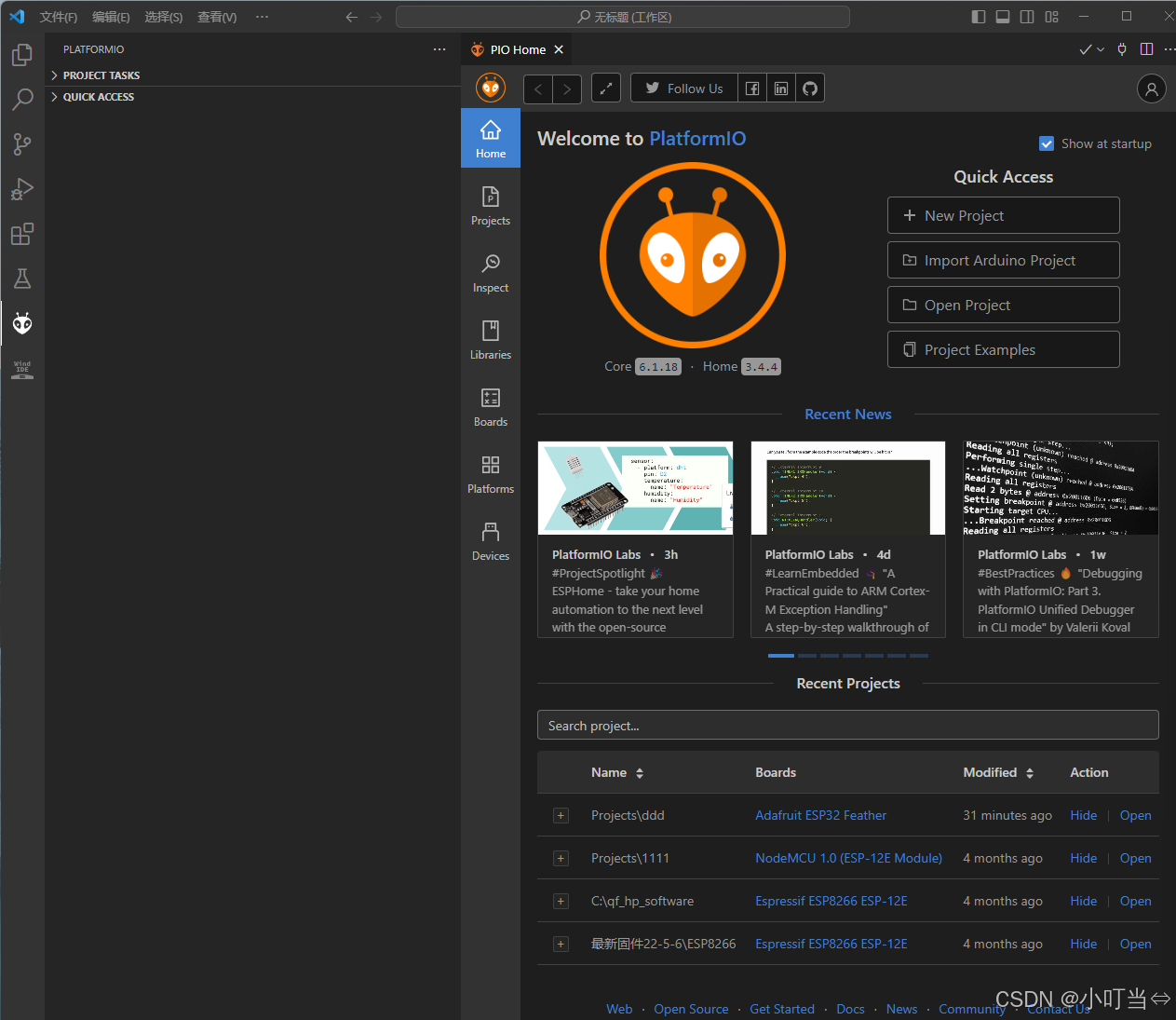Screen dimensions: 1176x1020
Task: Open the ESPHome ProjectSpotlight news thumbnail
Action: [x=635, y=488]
